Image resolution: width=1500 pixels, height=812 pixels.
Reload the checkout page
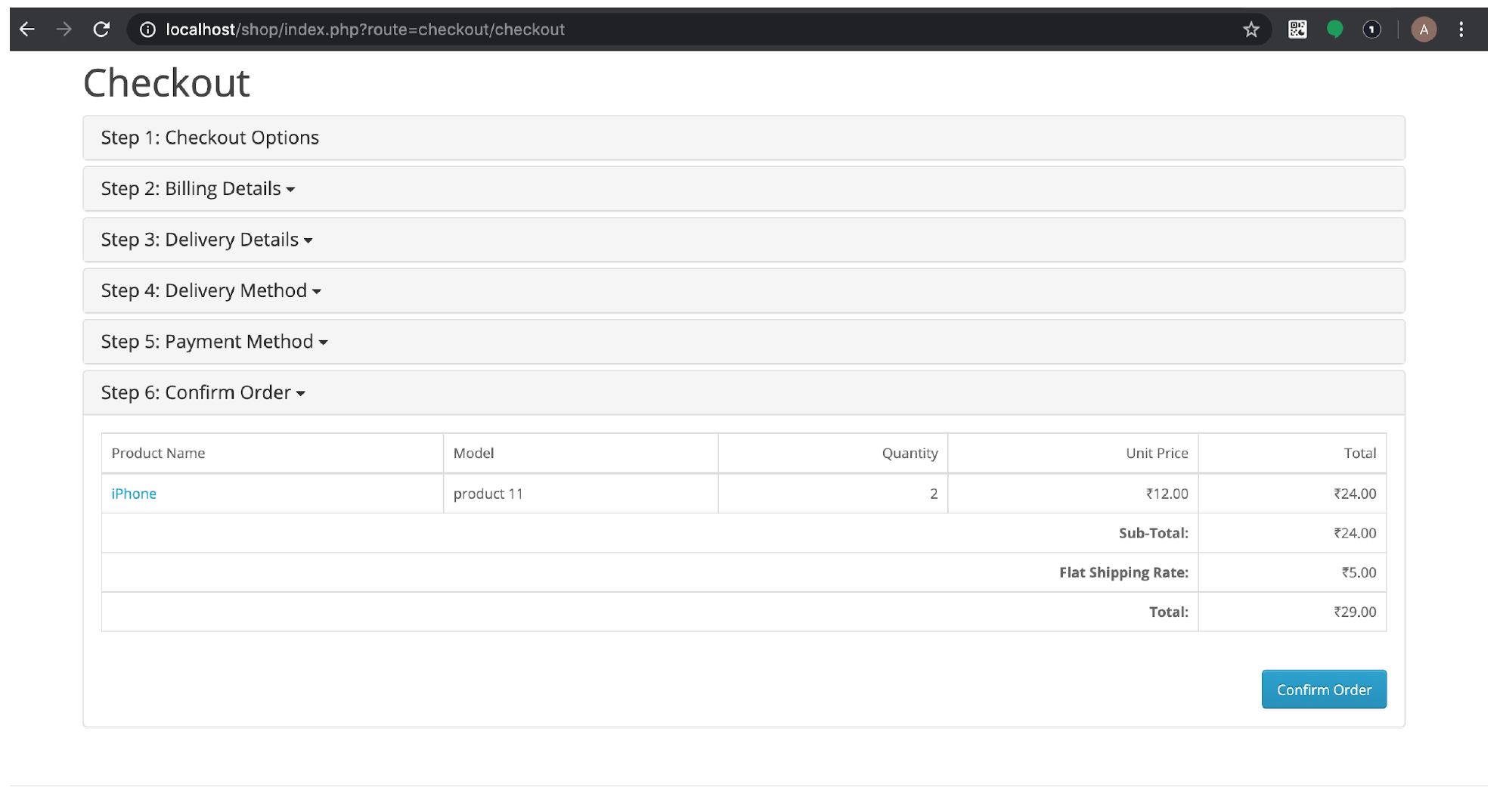pyautogui.click(x=101, y=29)
